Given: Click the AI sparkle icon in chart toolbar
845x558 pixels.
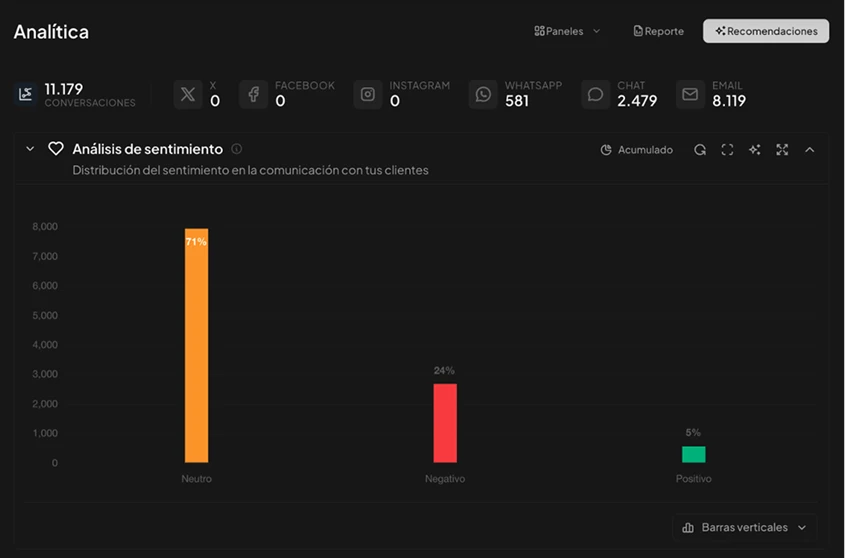Looking at the screenshot, I should tap(755, 150).
